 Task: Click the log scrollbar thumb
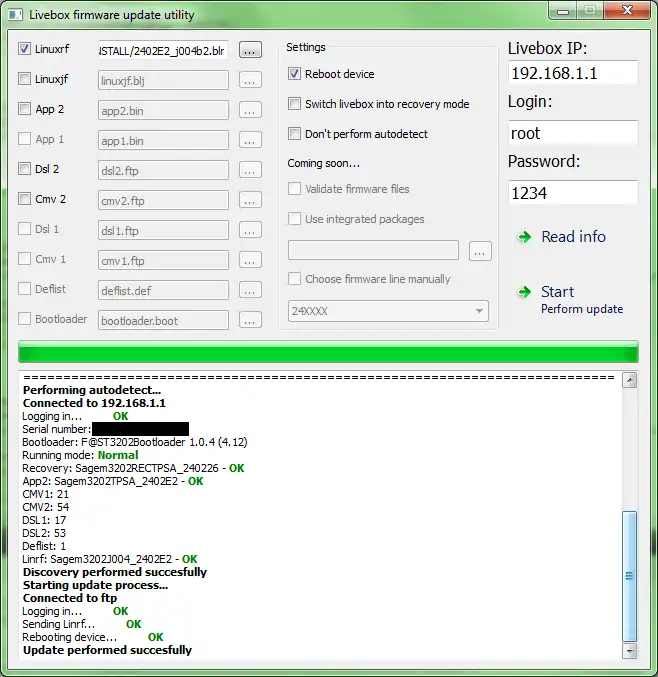click(x=630, y=576)
